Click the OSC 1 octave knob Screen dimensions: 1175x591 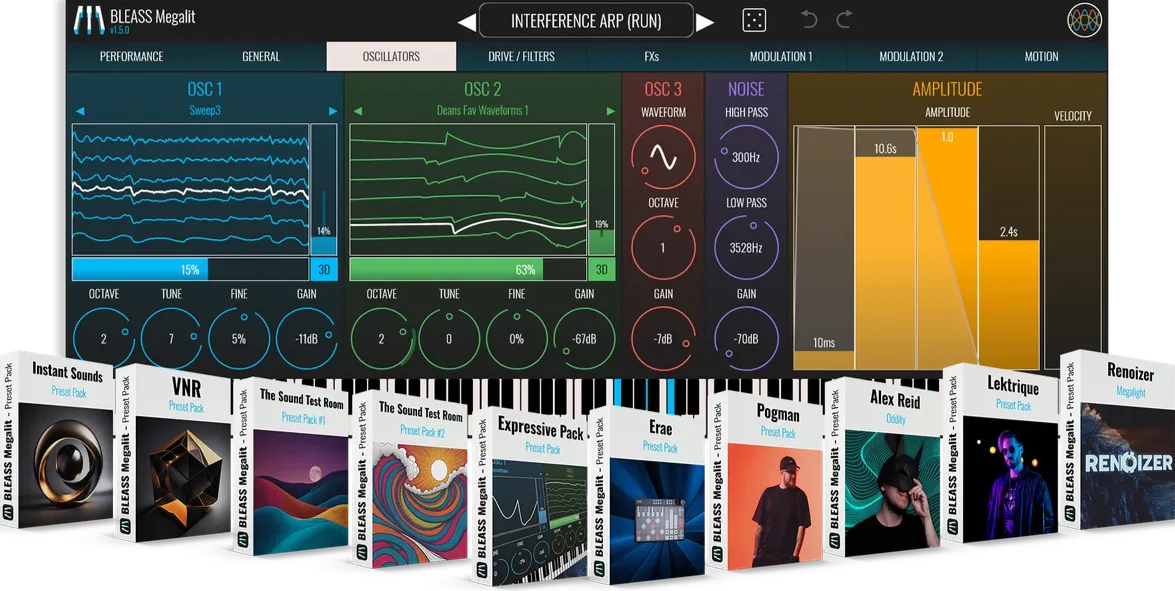[103, 339]
